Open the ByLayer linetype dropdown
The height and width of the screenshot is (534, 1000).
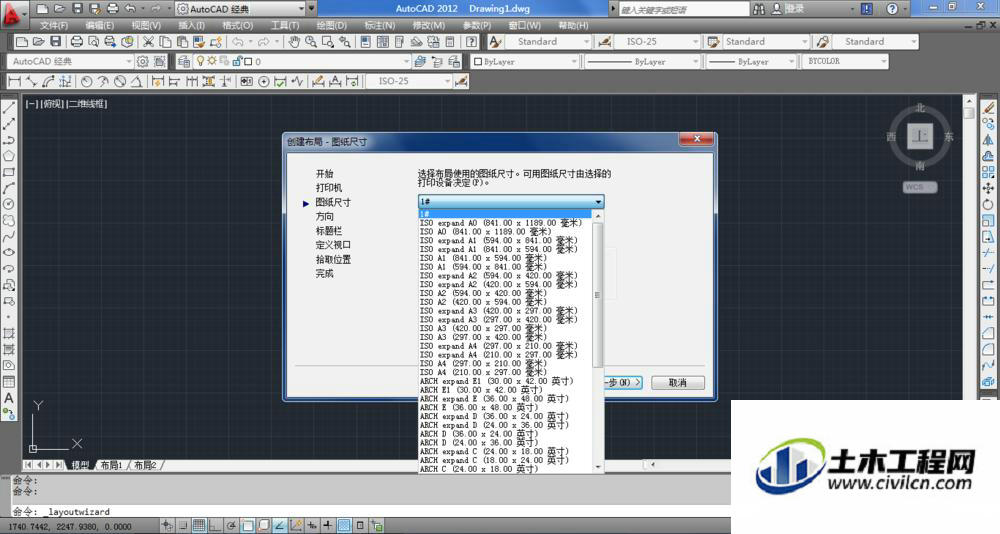pos(642,61)
